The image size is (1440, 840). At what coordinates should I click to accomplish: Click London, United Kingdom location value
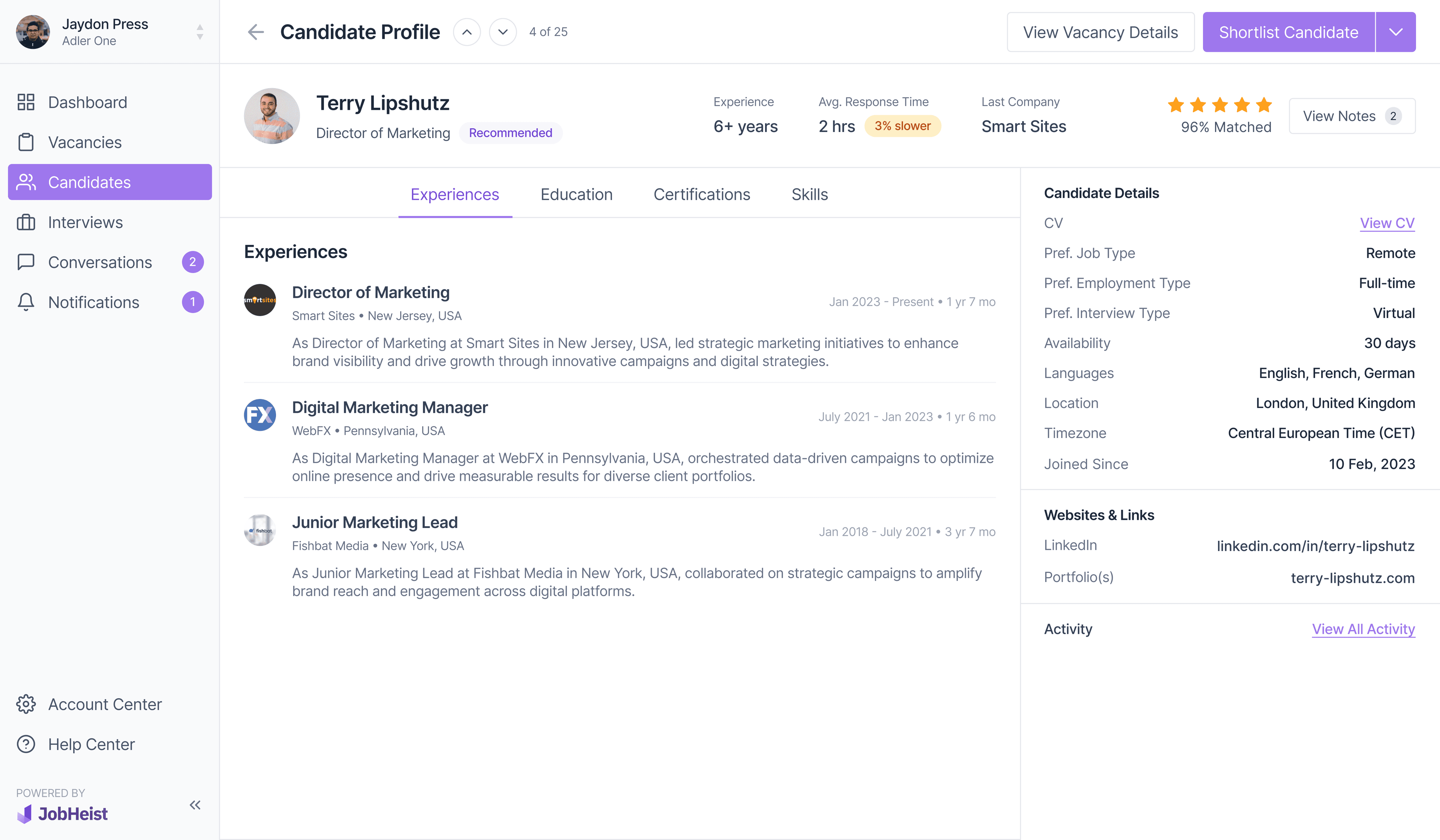coord(1335,403)
